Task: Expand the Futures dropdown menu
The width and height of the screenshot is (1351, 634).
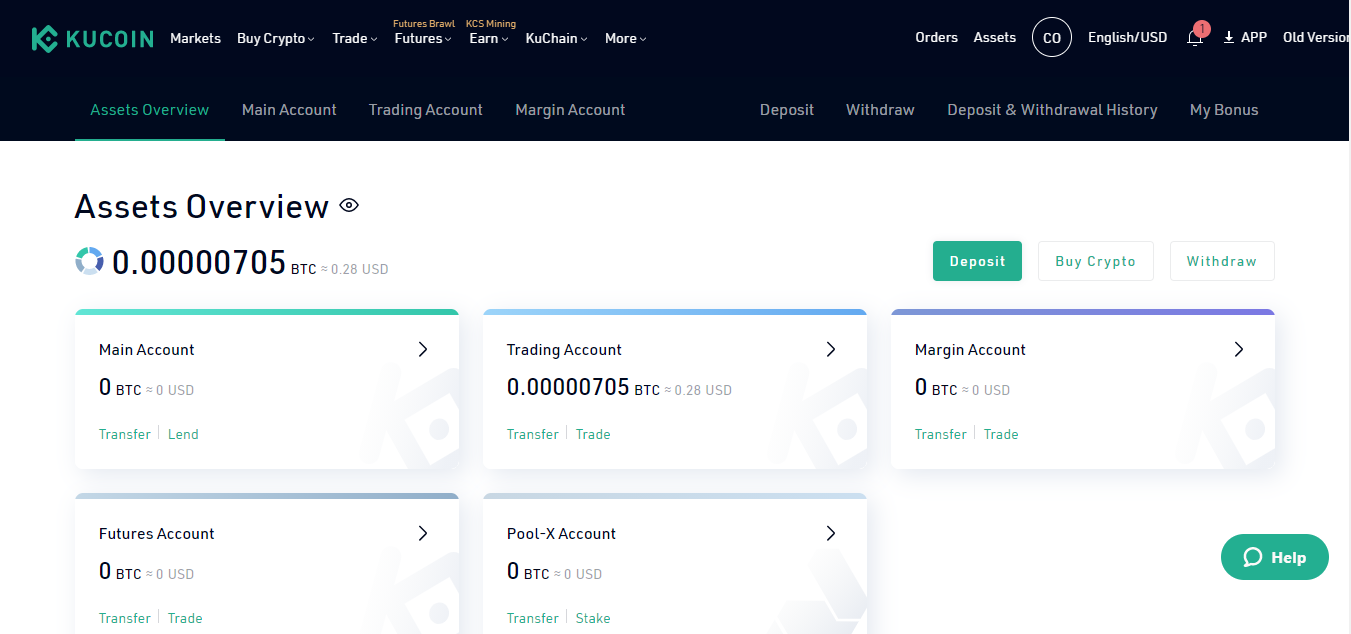Action: tap(422, 38)
